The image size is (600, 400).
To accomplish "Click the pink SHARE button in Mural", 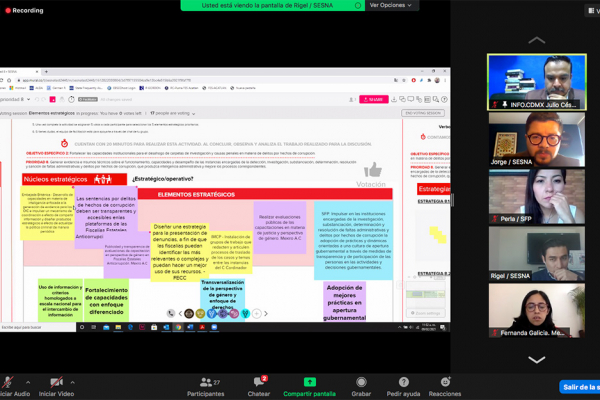I will 373,100.
